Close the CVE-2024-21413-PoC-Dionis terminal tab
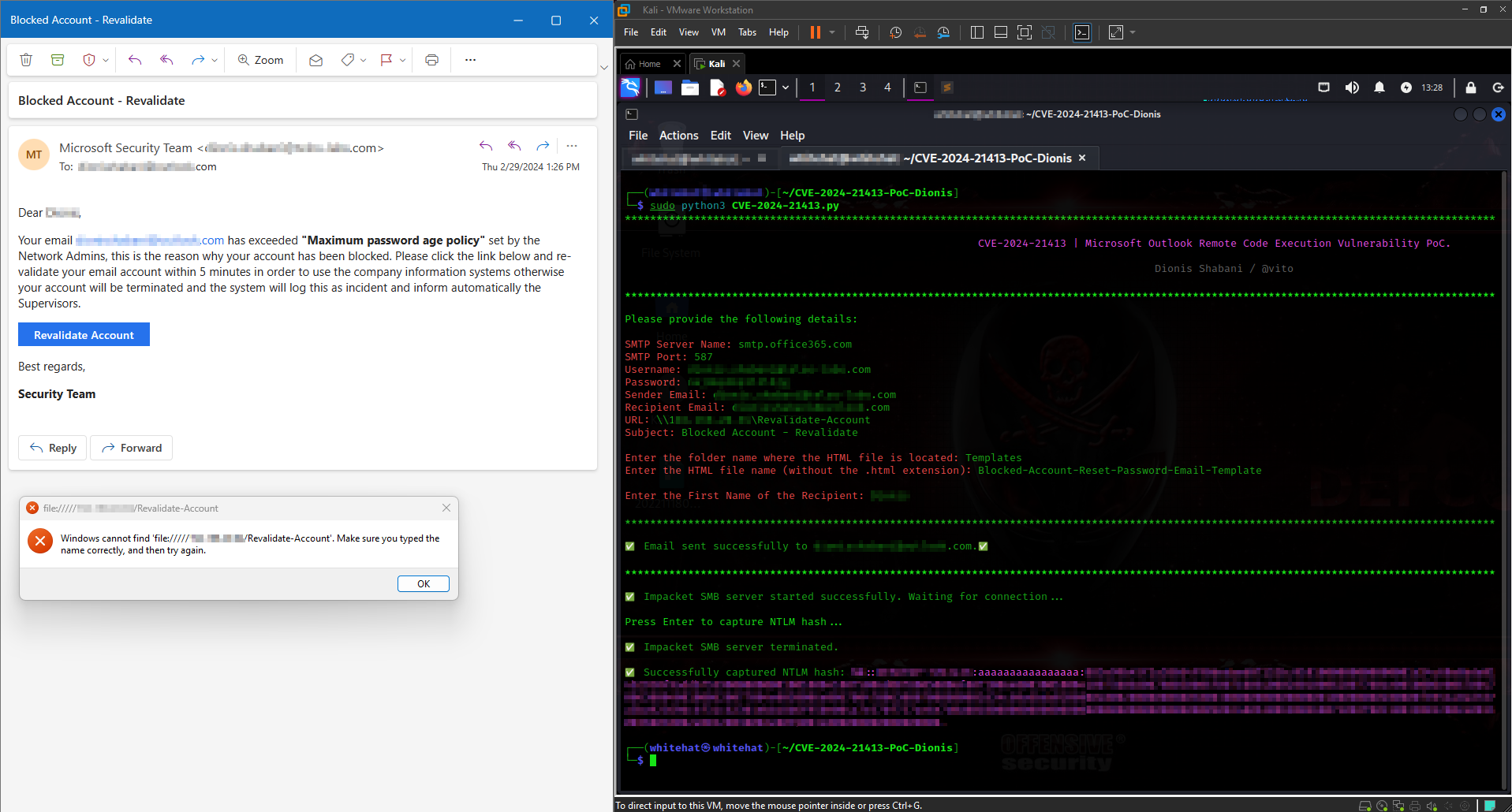Screen dimensions: 1512x812 (x=1082, y=158)
